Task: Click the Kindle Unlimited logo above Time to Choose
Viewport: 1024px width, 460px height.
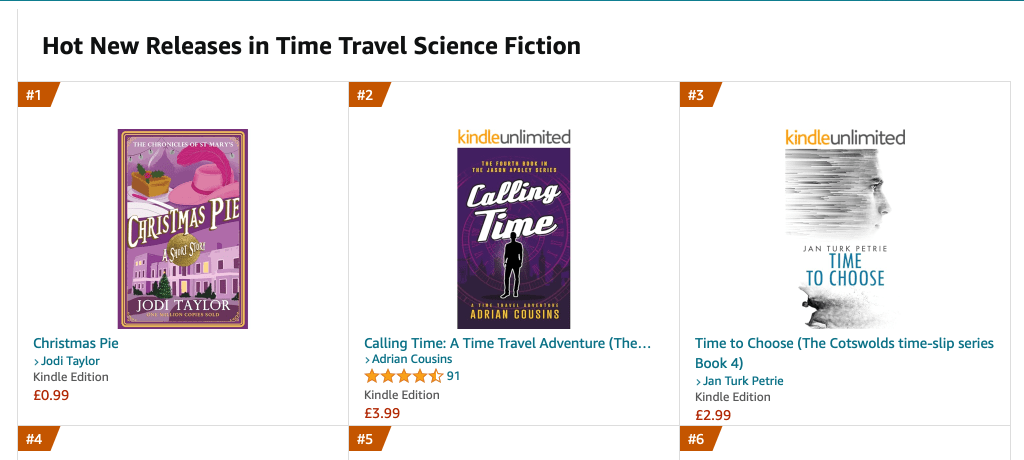Action: tap(845, 137)
